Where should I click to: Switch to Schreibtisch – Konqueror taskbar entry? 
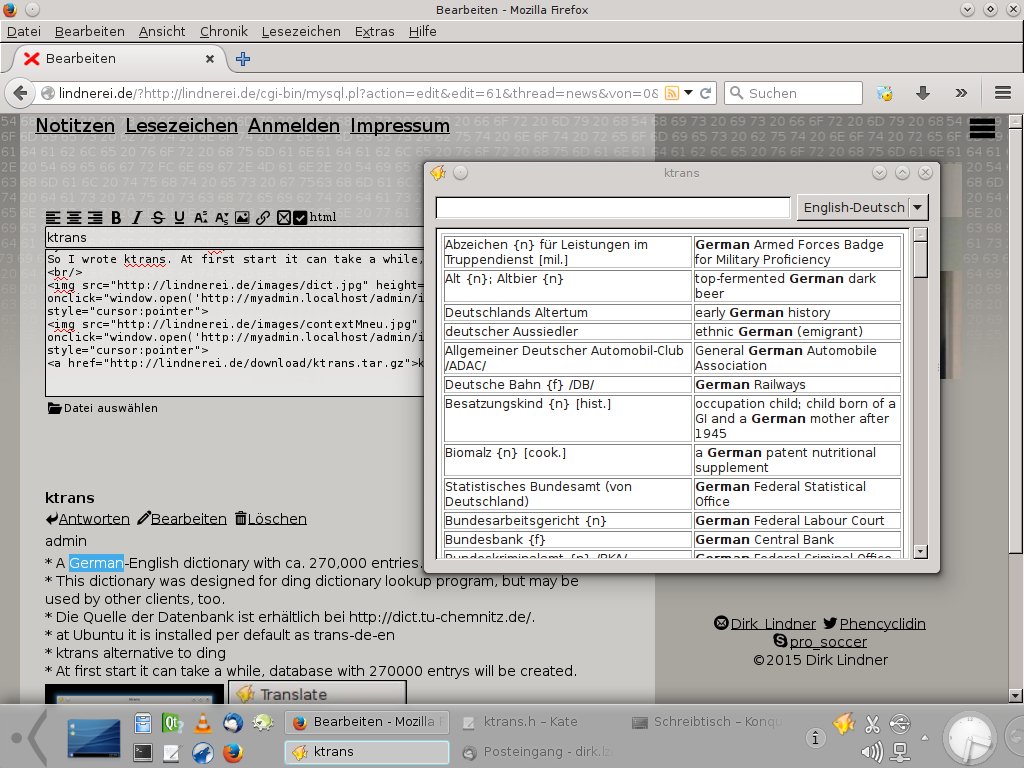[x=707, y=722]
